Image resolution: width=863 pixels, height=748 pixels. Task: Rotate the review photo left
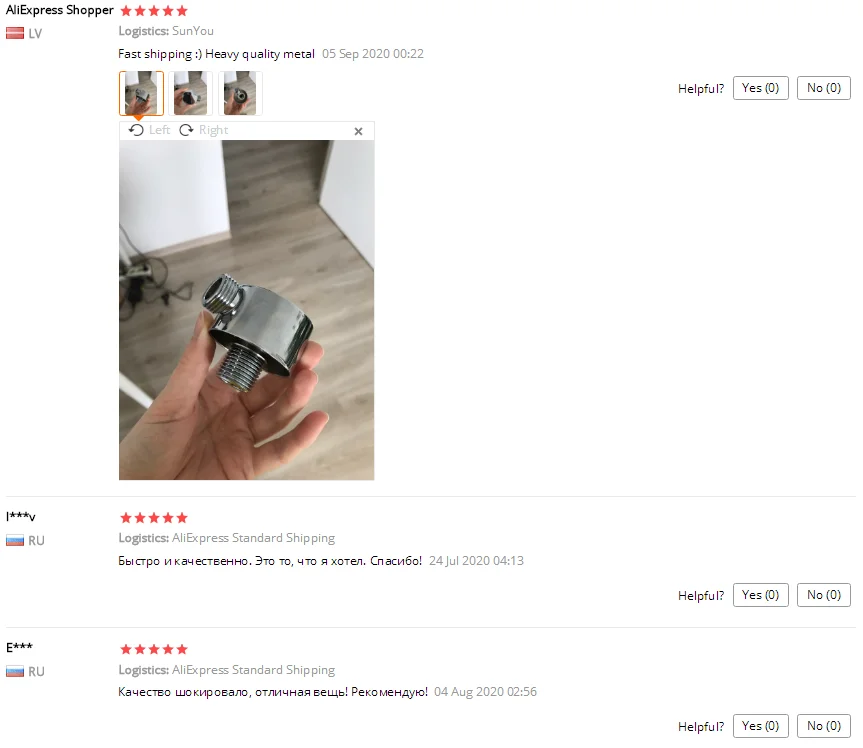(149, 130)
